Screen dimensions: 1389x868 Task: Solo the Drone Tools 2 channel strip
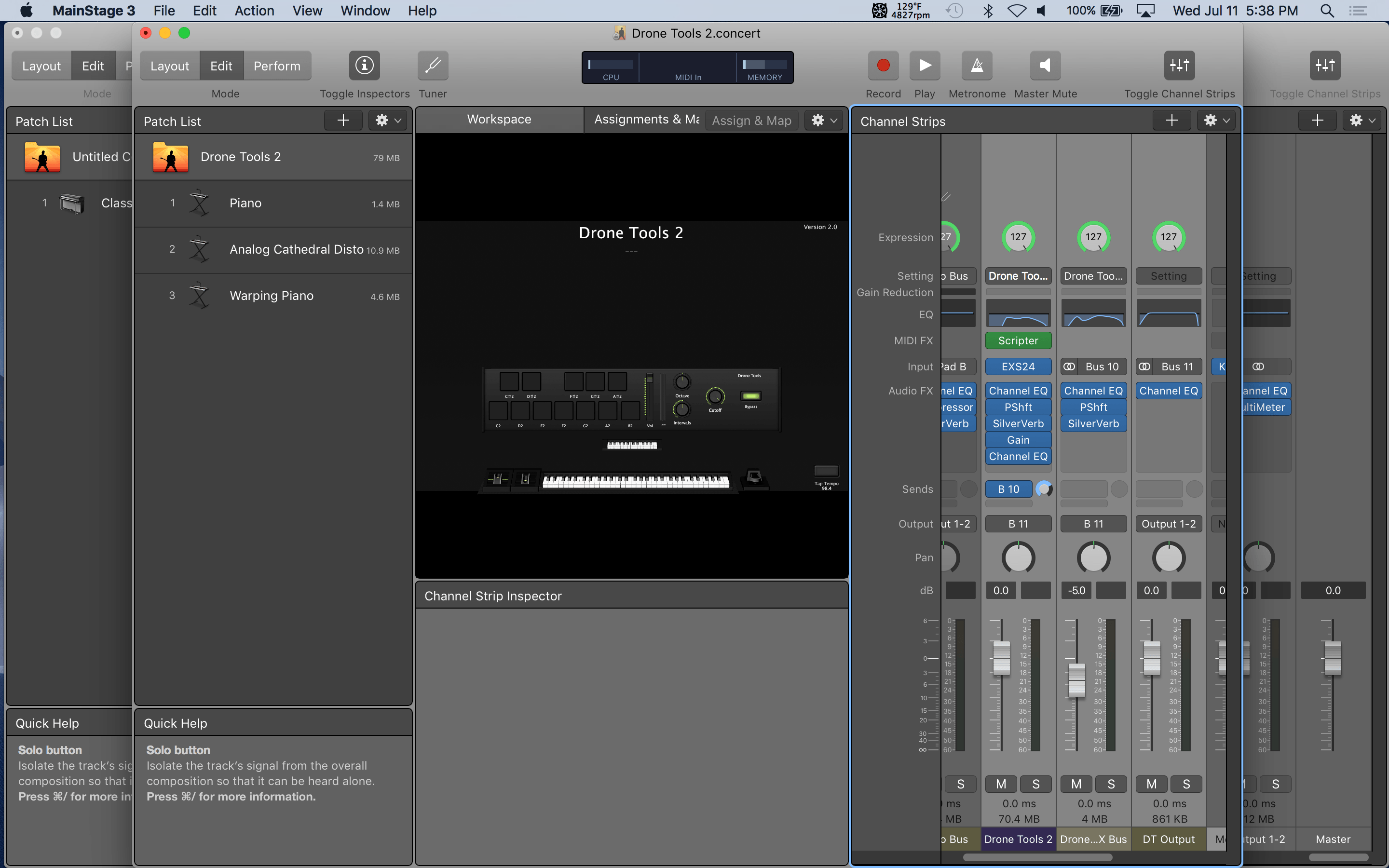pos(1036,784)
